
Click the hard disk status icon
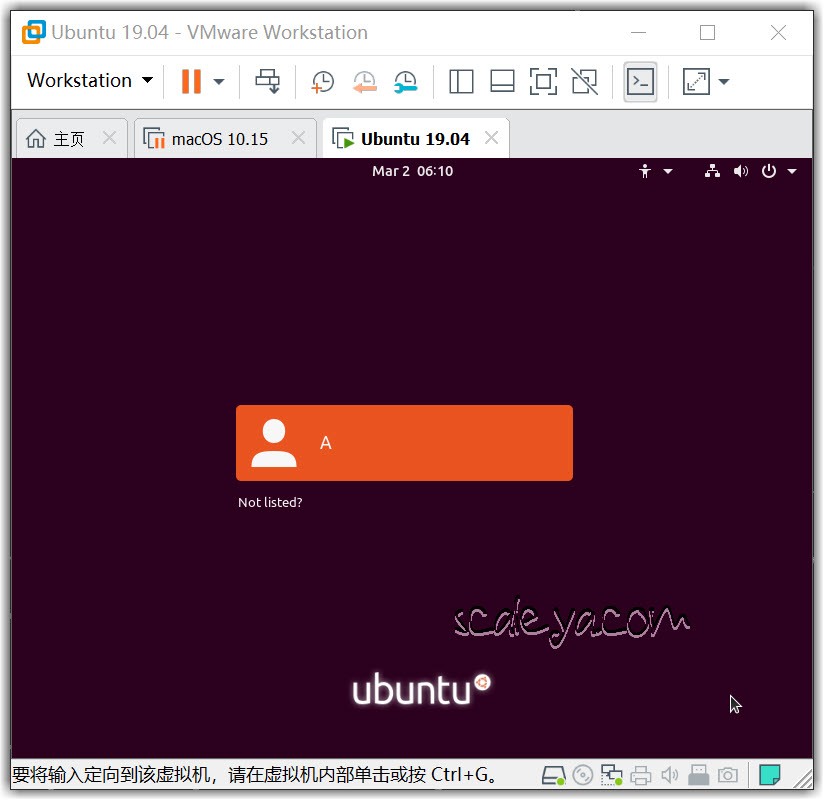pyautogui.click(x=553, y=775)
